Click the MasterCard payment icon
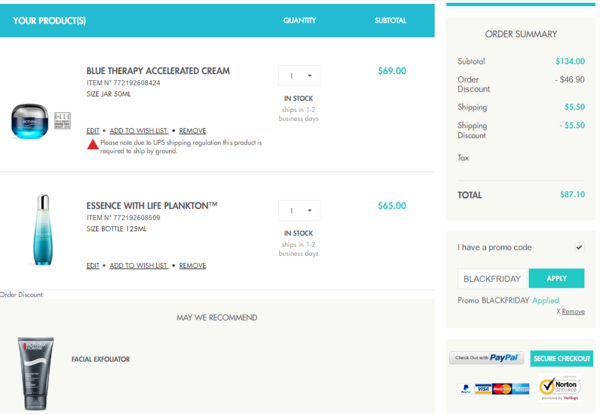 click(502, 389)
